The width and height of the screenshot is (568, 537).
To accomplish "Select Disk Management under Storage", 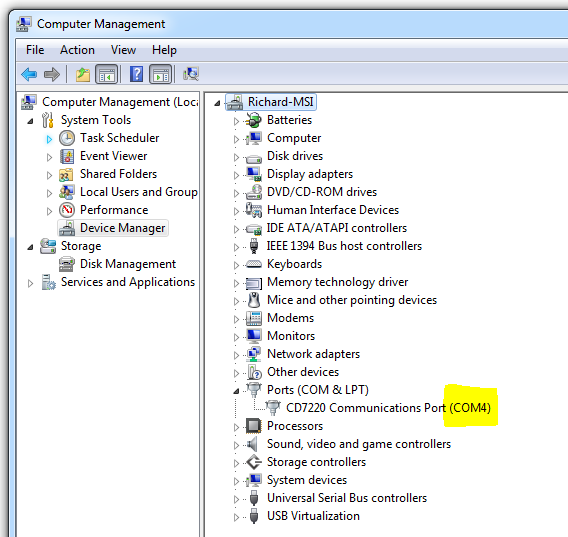I will pyautogui.click(x=128, y=264).
